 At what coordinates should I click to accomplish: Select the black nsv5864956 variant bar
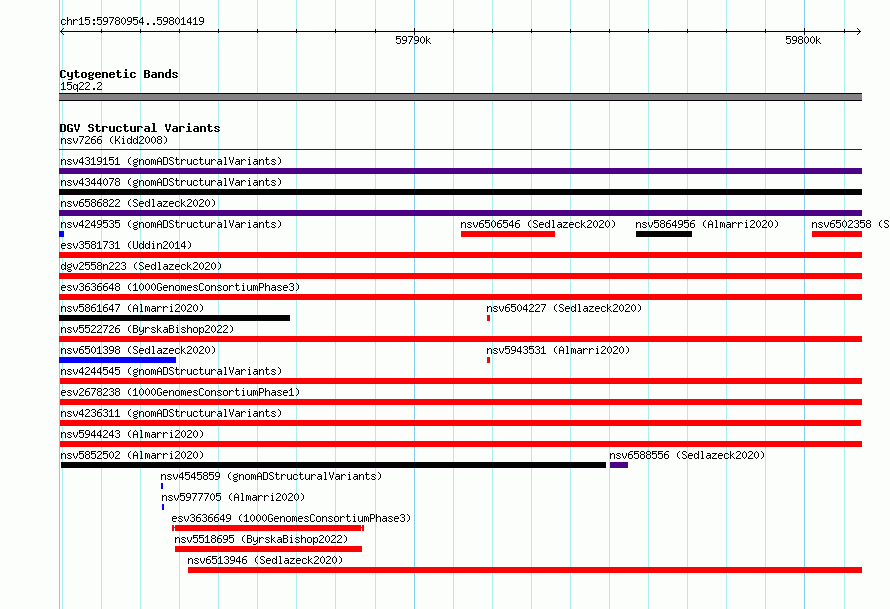point(664,234)
